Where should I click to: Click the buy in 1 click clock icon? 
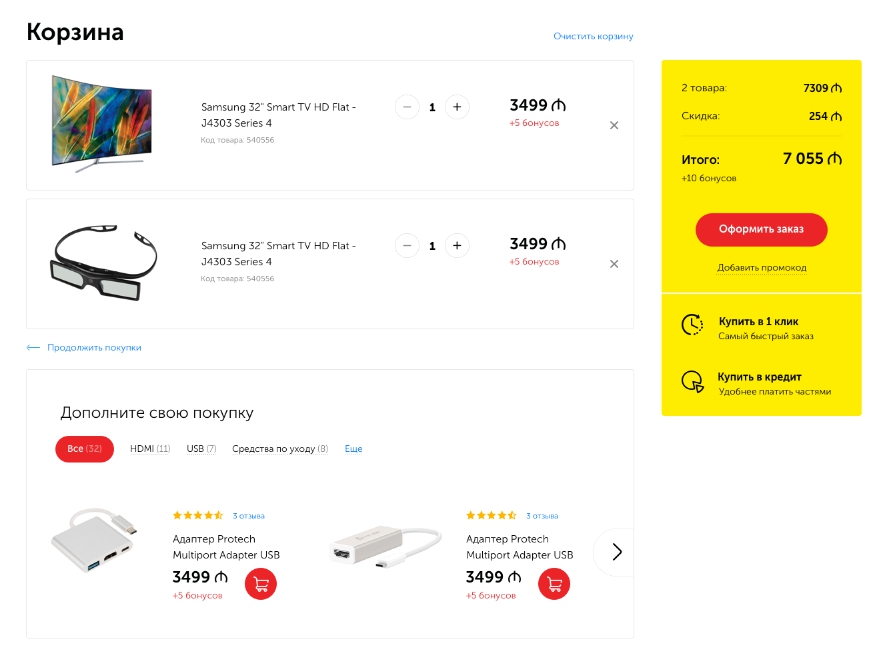[x=692, y=325]
